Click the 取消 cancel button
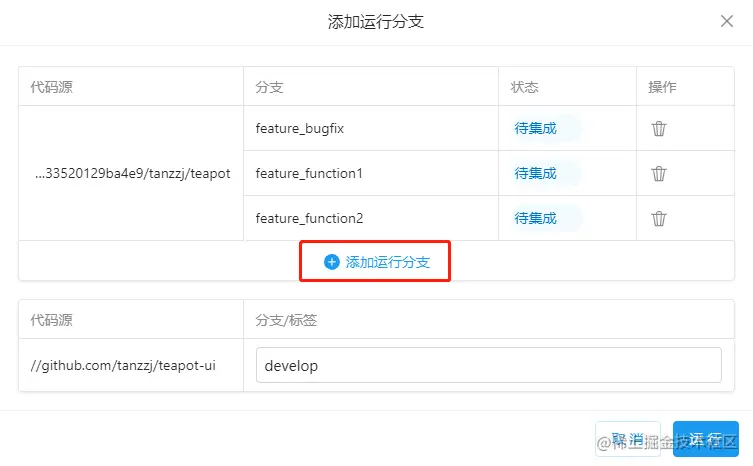The width and height of the screenshot is (753, 466). coord(628,439)
